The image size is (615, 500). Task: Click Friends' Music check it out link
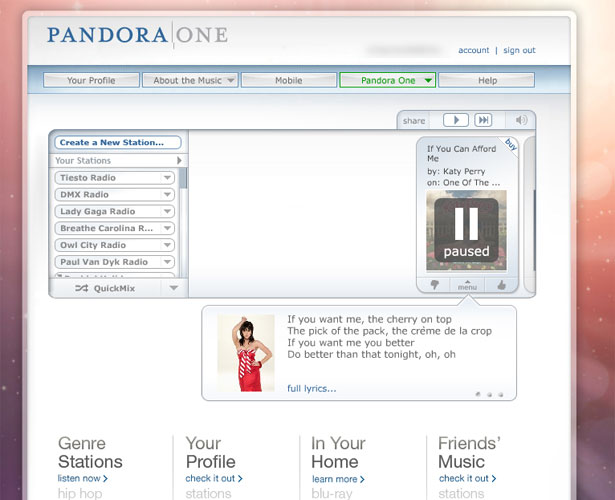[468, 478]
